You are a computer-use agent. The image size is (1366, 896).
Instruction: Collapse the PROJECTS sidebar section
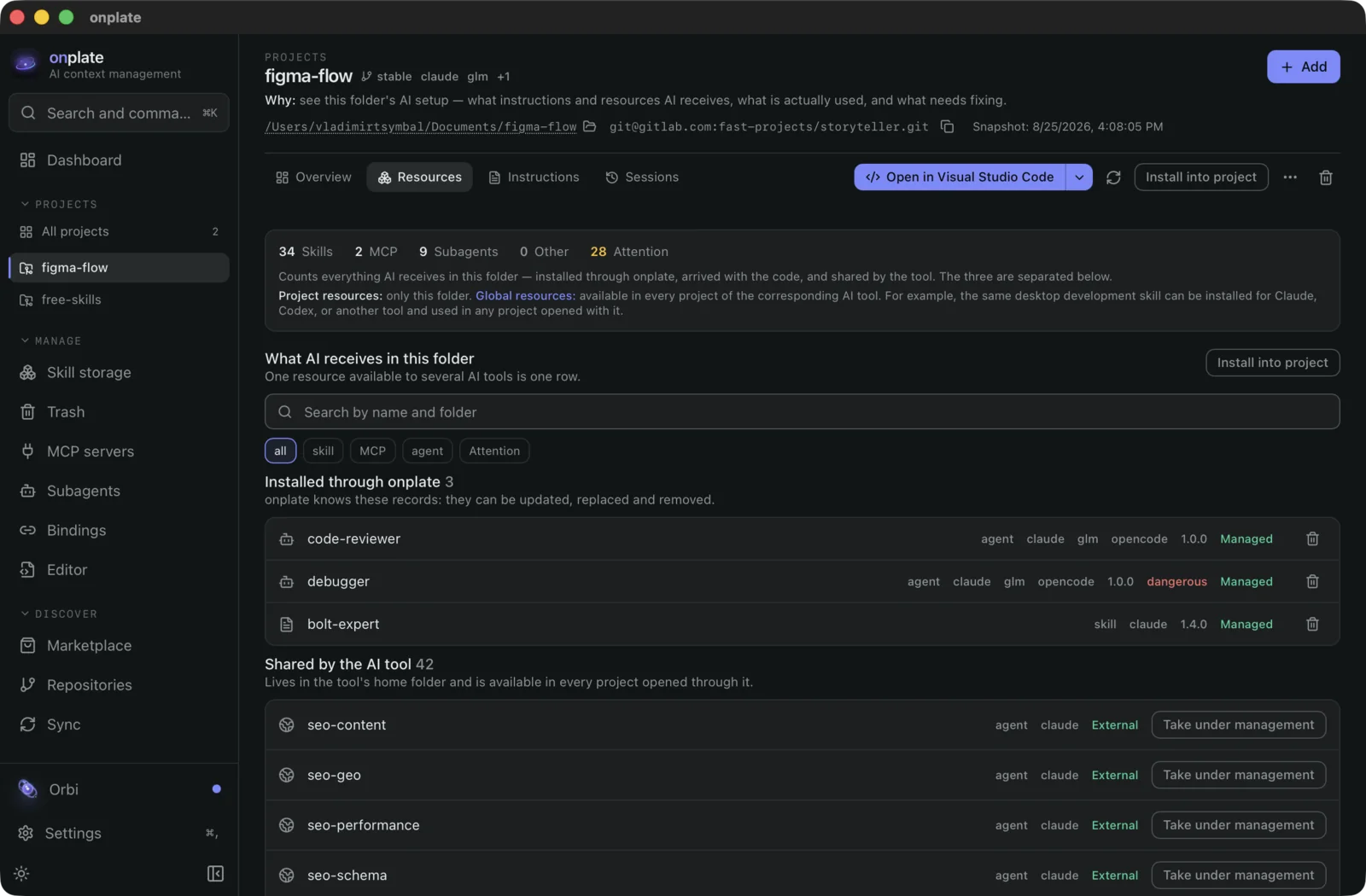click(59, 205)
